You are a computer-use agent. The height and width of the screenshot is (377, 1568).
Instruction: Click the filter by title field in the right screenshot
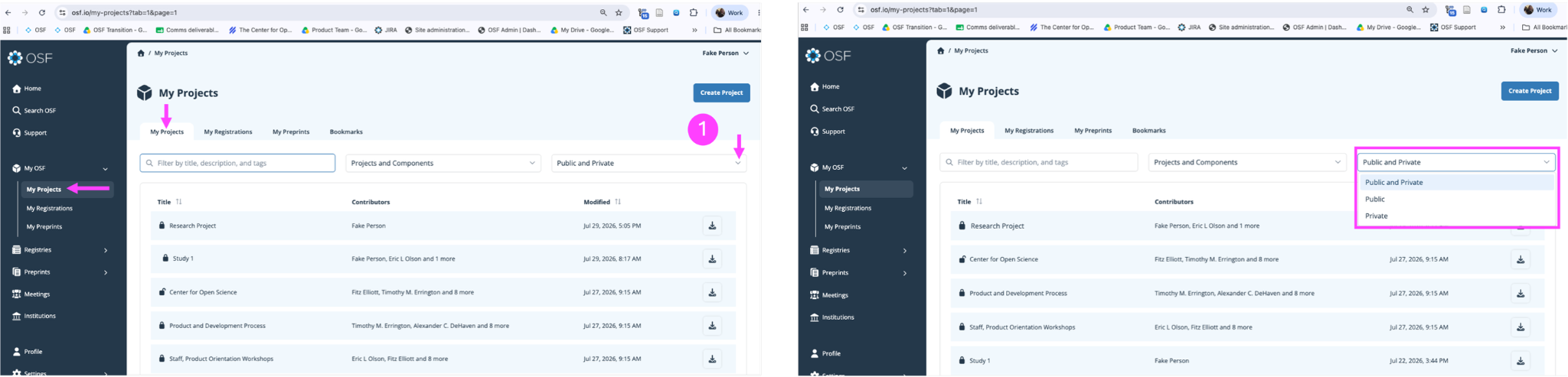click(x=1038, y=162)
